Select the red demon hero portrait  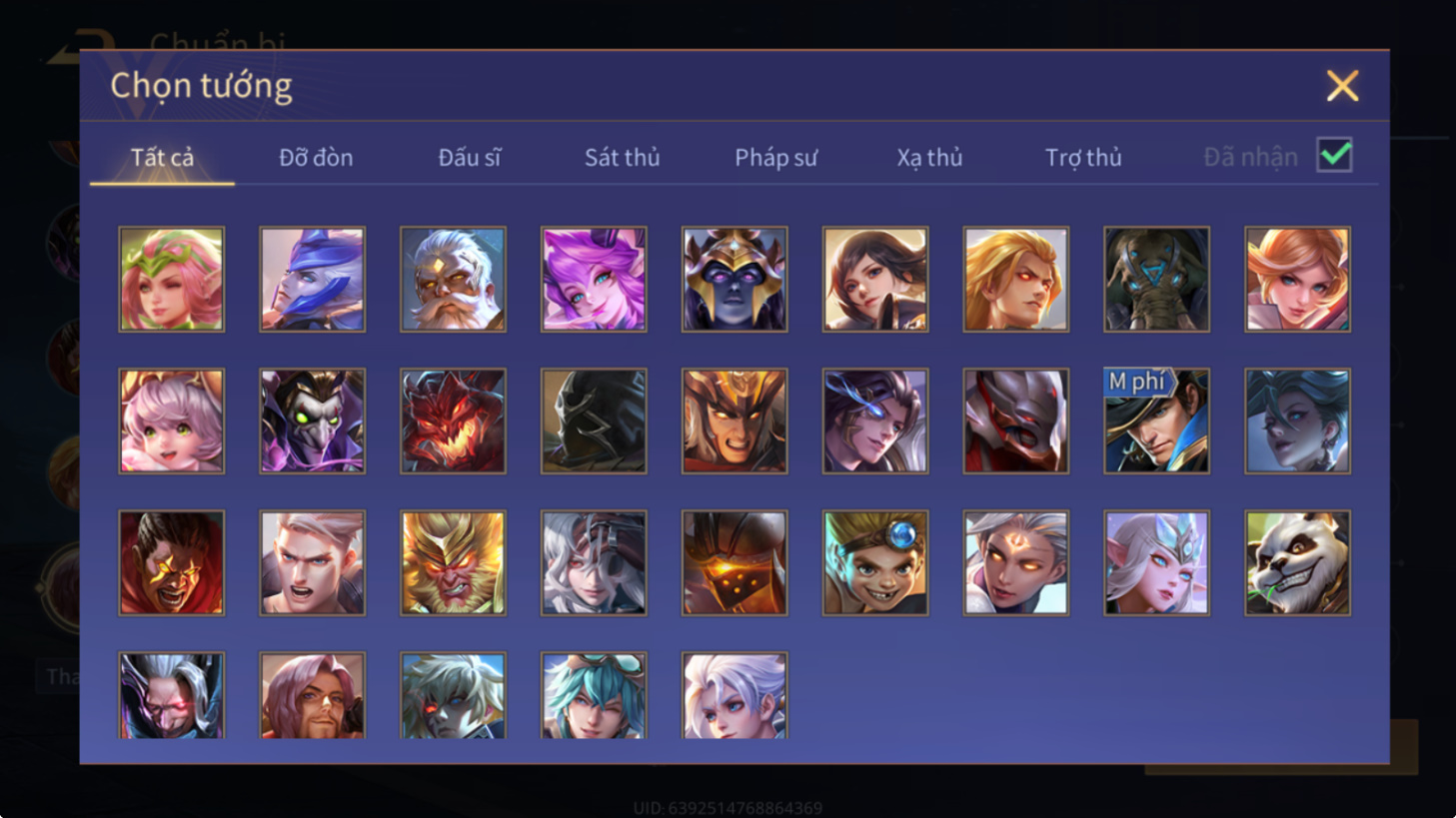pyautogui.click(x=453, y=420)
